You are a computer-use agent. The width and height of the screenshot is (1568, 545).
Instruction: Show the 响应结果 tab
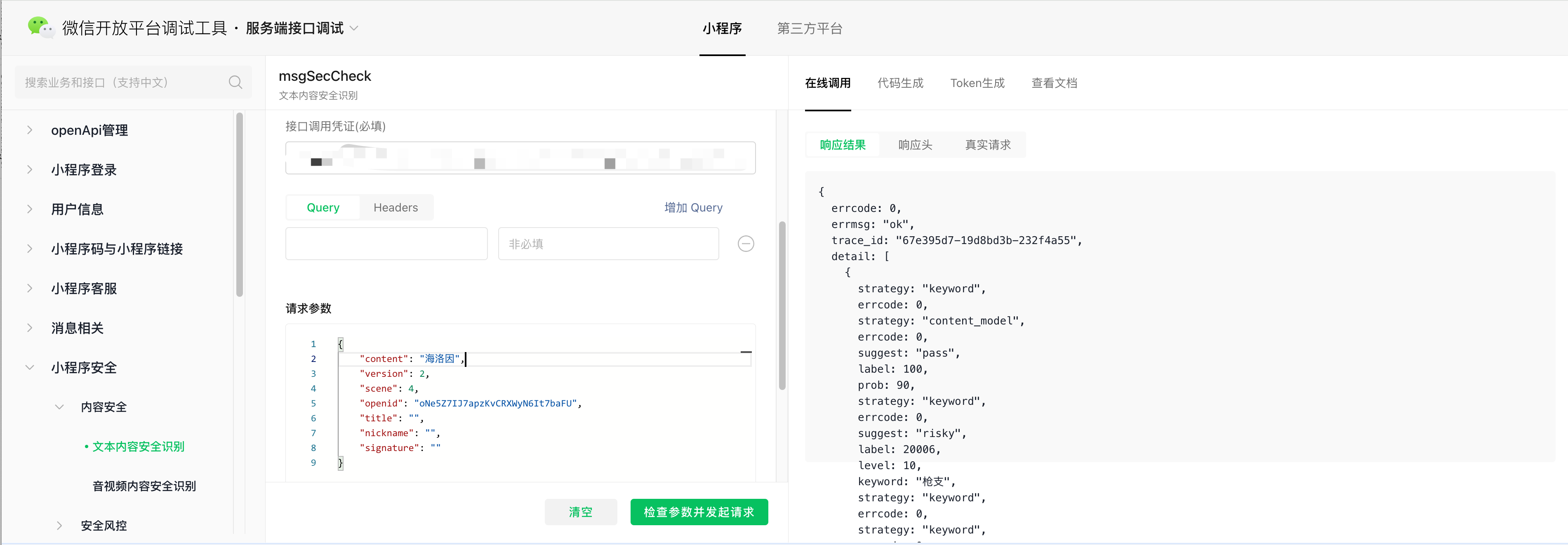(x=843, y=145)
